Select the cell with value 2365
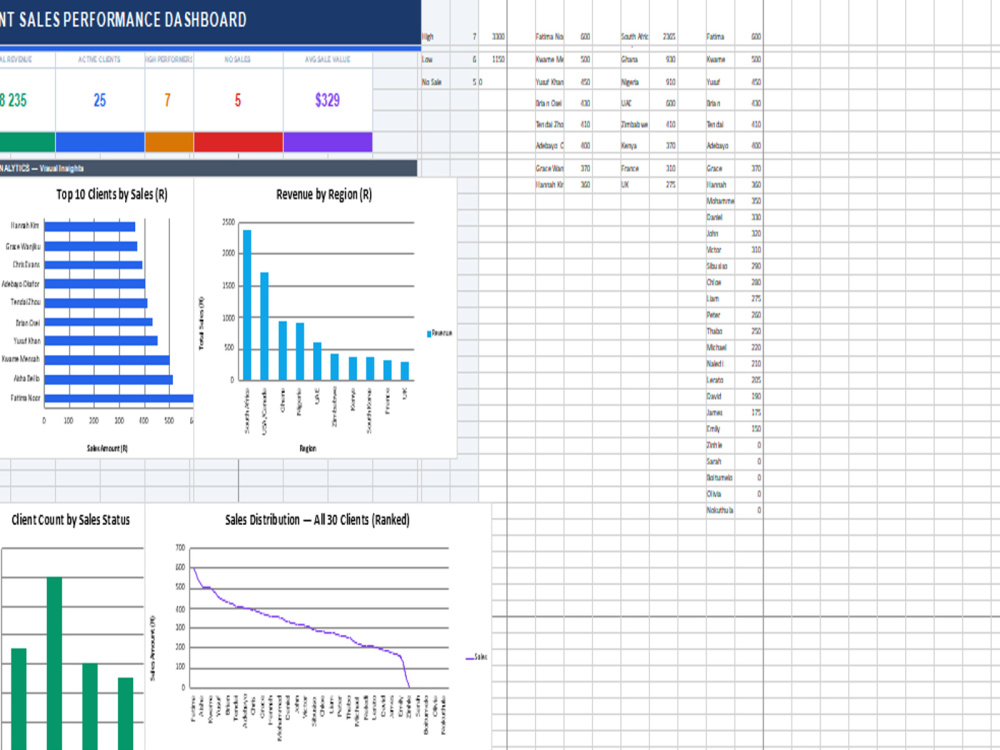1000x750 pixels. tap(663, 37)
